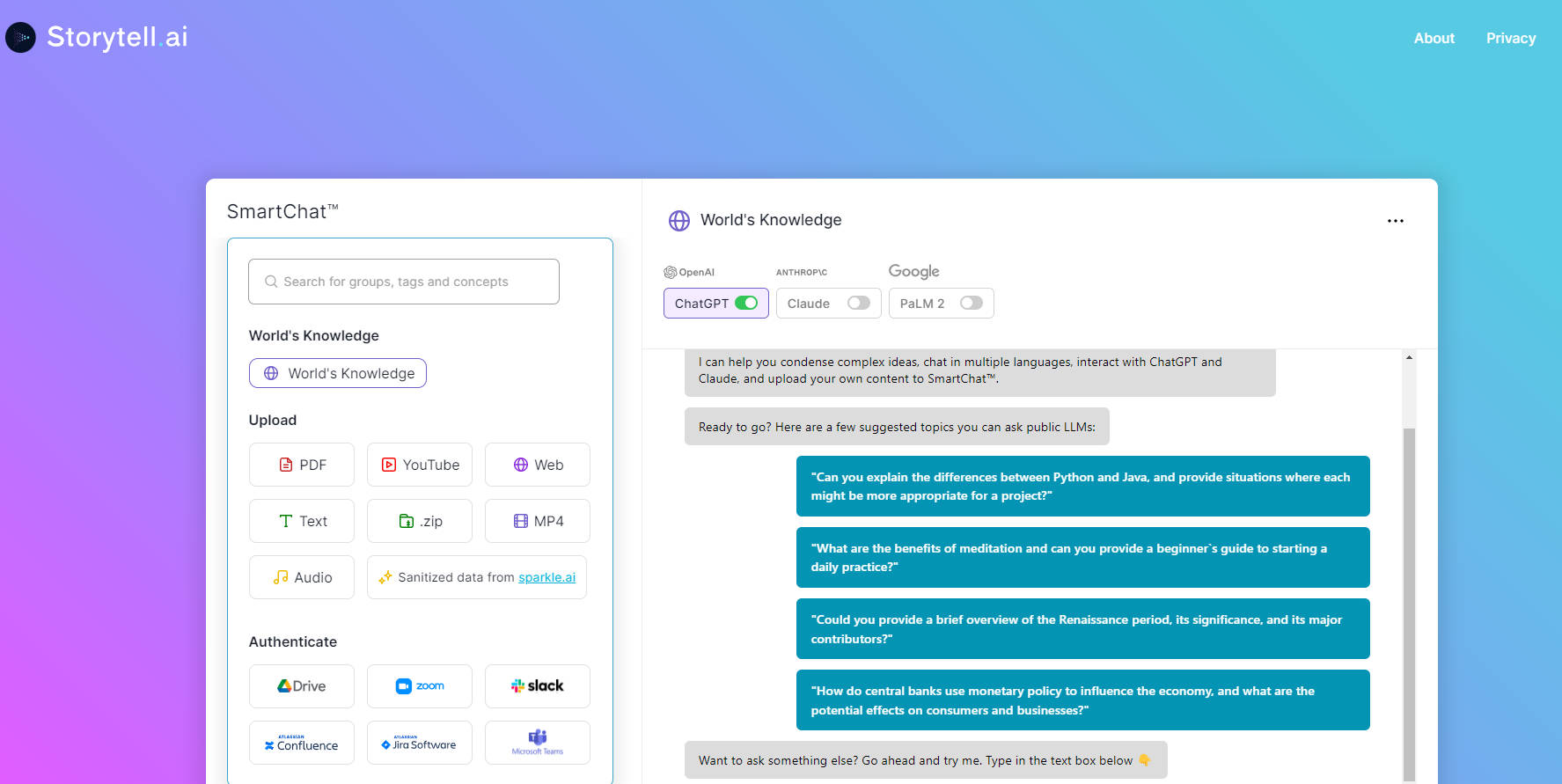Click the OpenAI logo label
This screenshot has width=1562, height=784.
point(689,272)
